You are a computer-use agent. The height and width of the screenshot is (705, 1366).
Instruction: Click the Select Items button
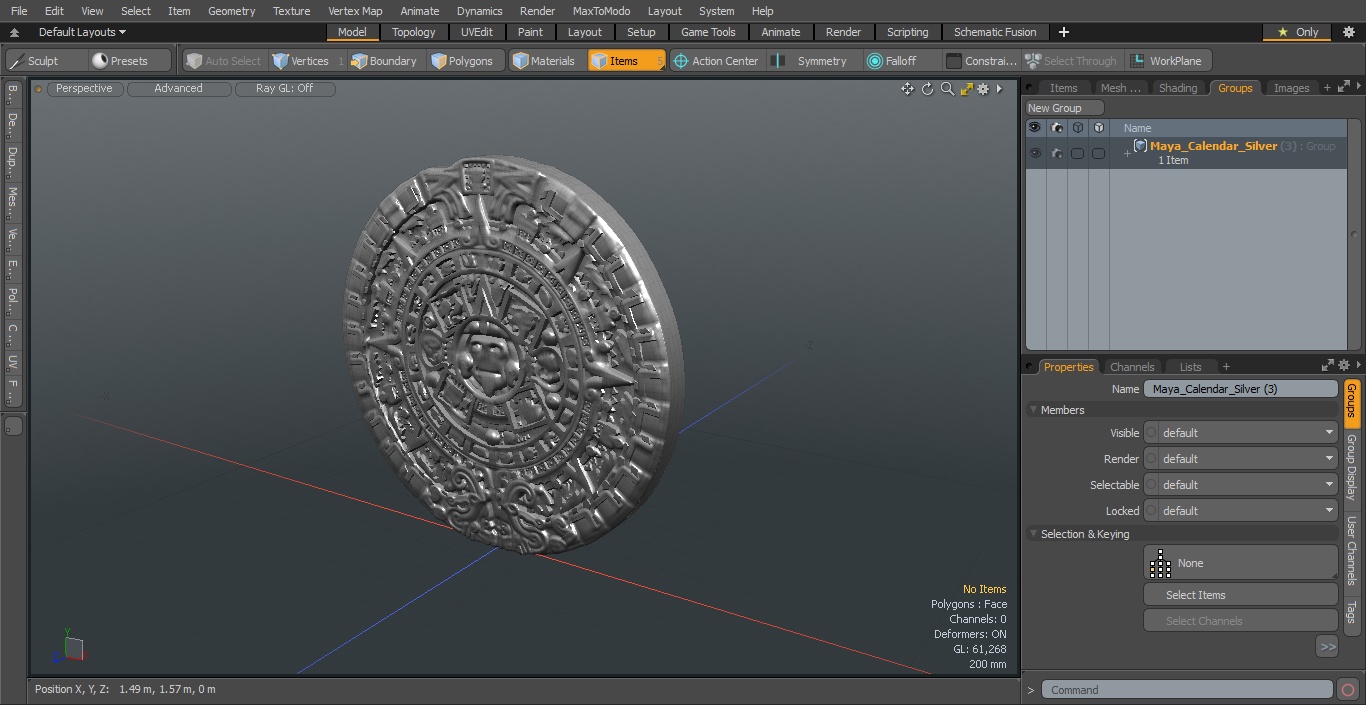[x=1240, y=595]
